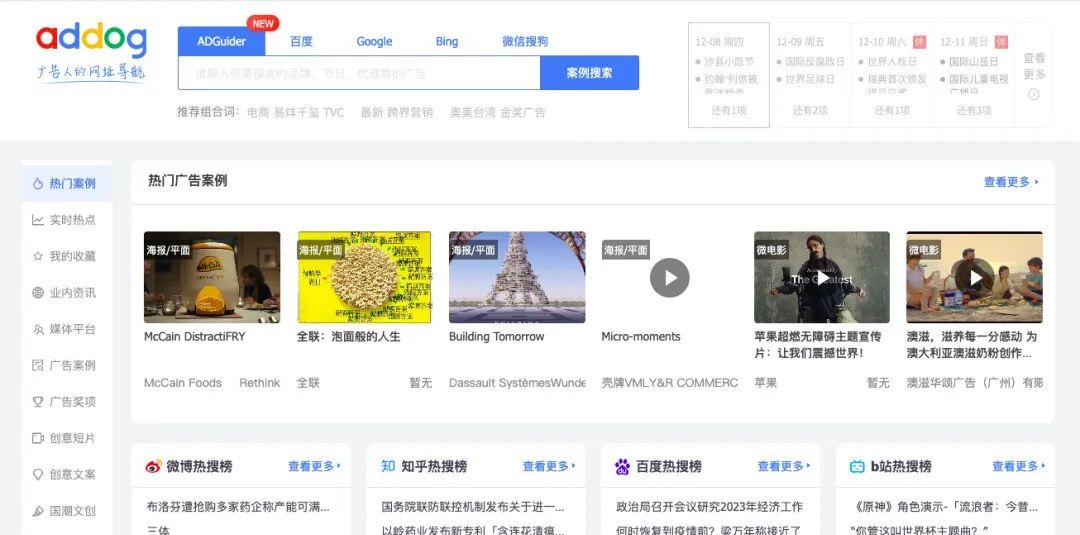The image size is (1080, 535).
Task: Click 查看更多 in 知乎热搜榜
Action: [x=550, y=466]
